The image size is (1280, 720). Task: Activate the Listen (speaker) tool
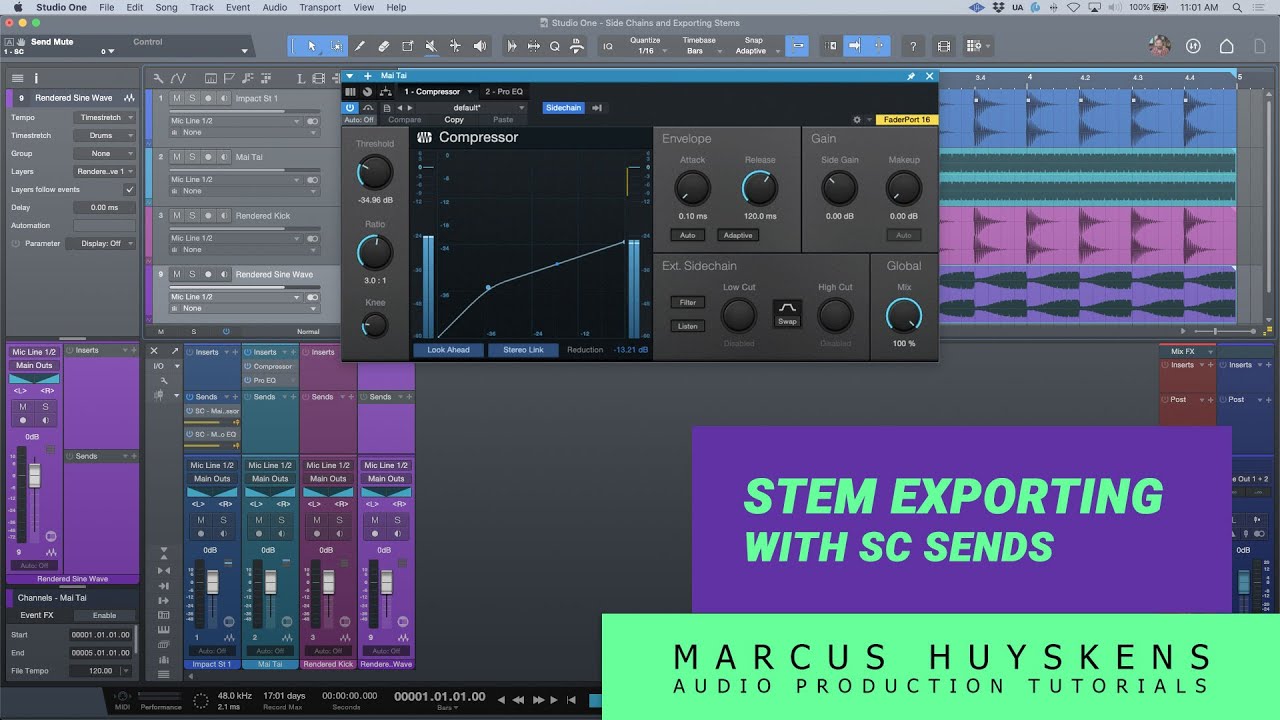pyautogui.click(x=479, y=46)
